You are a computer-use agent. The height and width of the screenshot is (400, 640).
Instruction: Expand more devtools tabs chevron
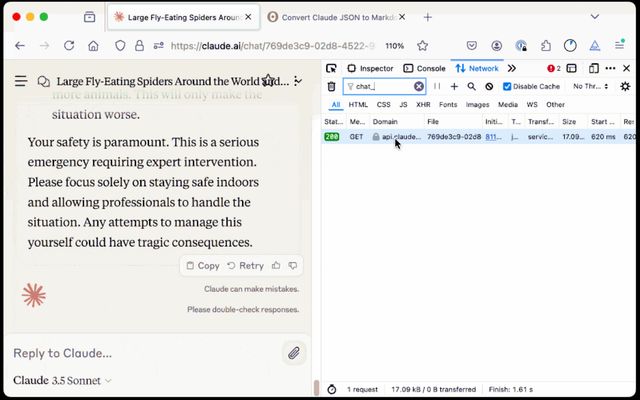512,68
